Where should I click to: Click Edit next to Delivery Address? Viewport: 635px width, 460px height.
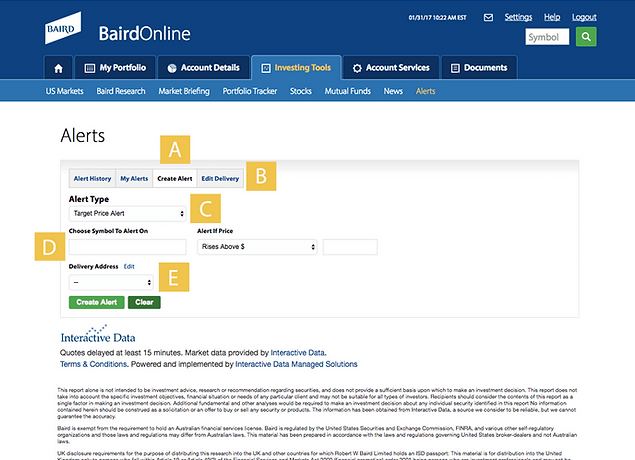(129, 266)
